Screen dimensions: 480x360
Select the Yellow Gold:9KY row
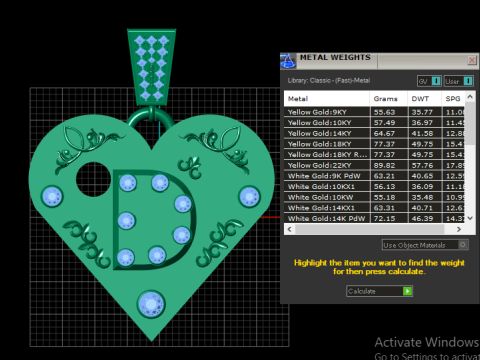coord(374,112)
